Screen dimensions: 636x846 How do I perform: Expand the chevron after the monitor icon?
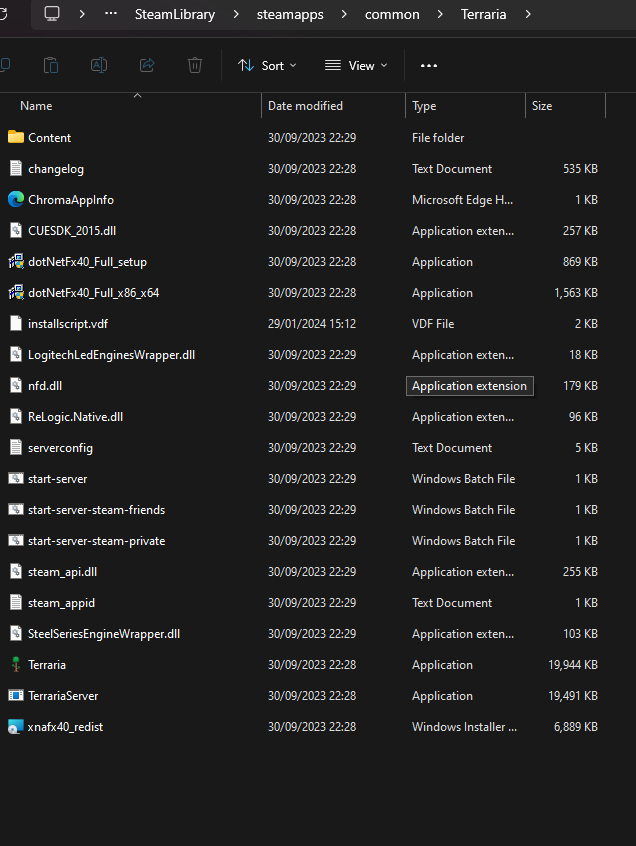[x=82, y=14]
